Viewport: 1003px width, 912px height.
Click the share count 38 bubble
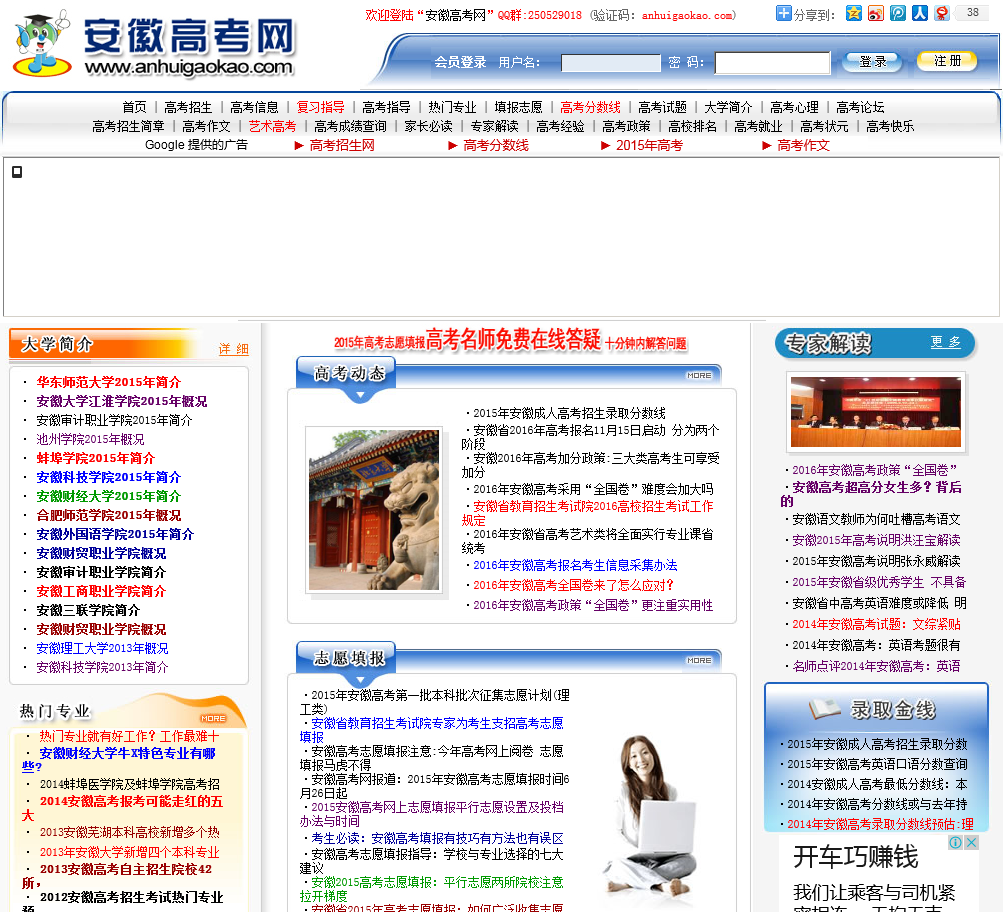coord(972,13)
